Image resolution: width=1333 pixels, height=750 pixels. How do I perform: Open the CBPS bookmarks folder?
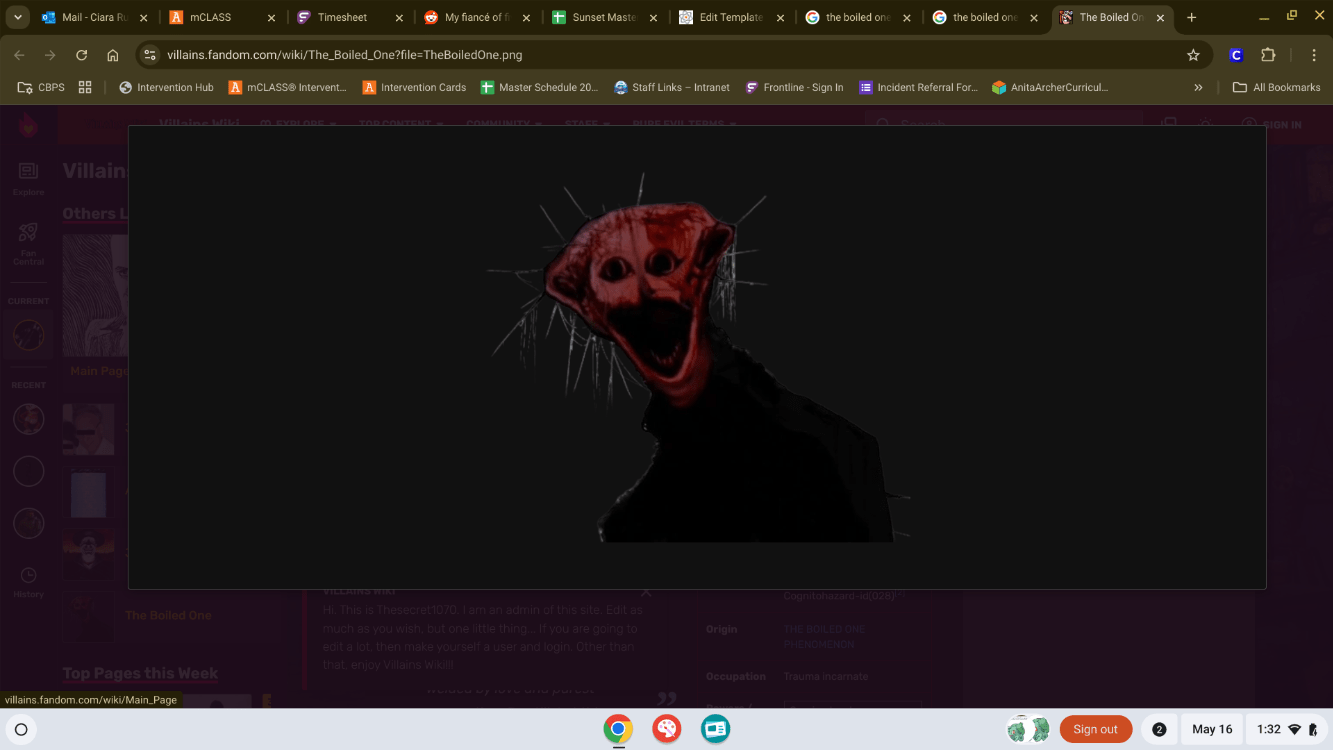point(41,87)
